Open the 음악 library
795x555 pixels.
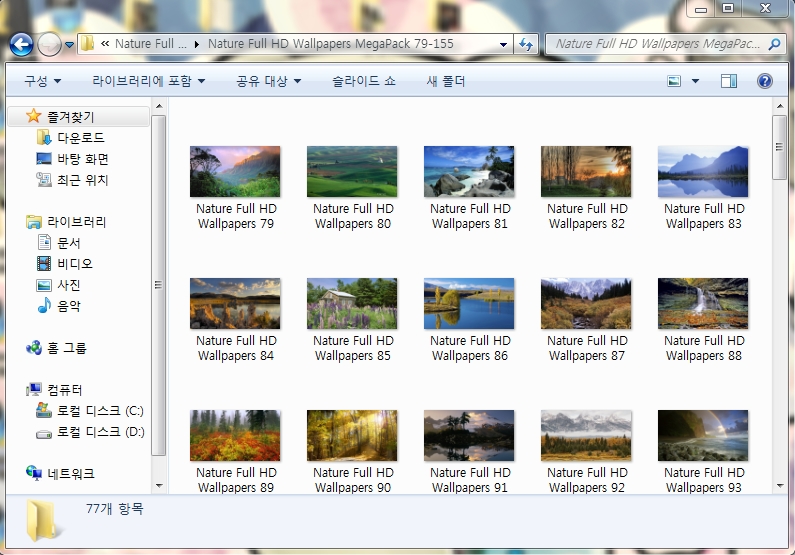pos(69,306)
